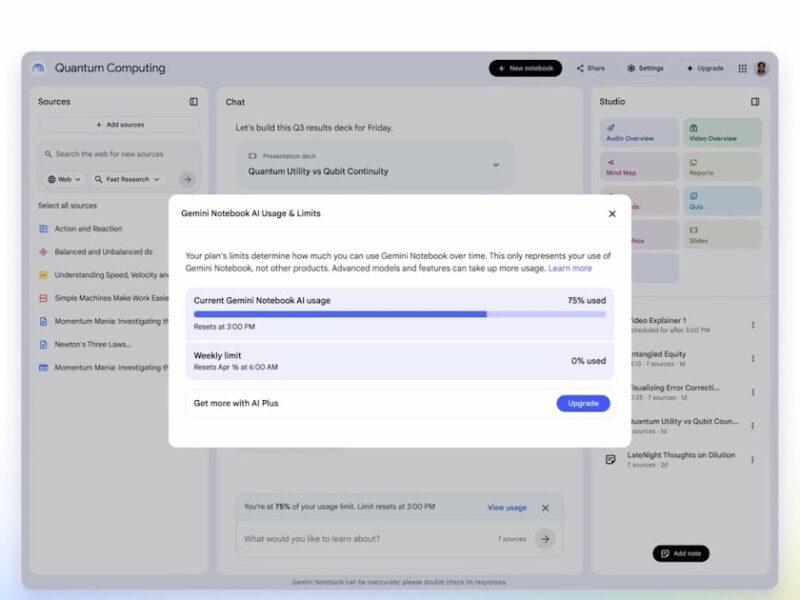This screenshot has width=800, height=600.
Task: Open the Learn more link
Action: pyautogui.click(x=570, y=268)
